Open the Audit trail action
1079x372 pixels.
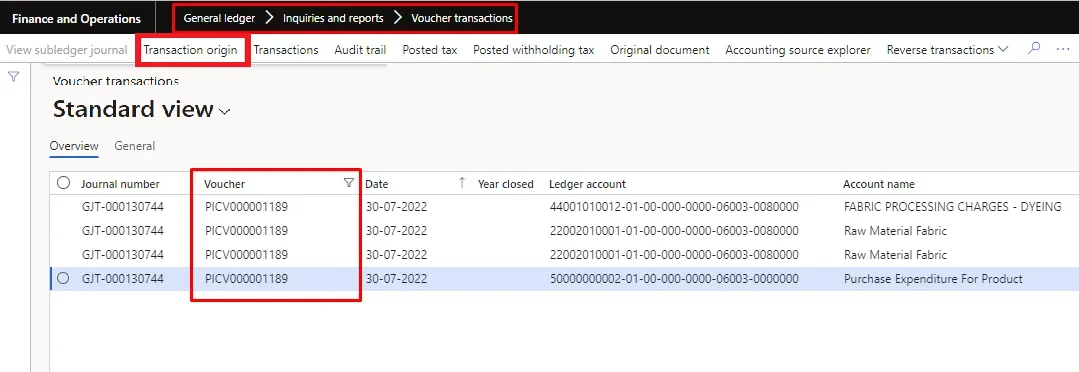360,50
